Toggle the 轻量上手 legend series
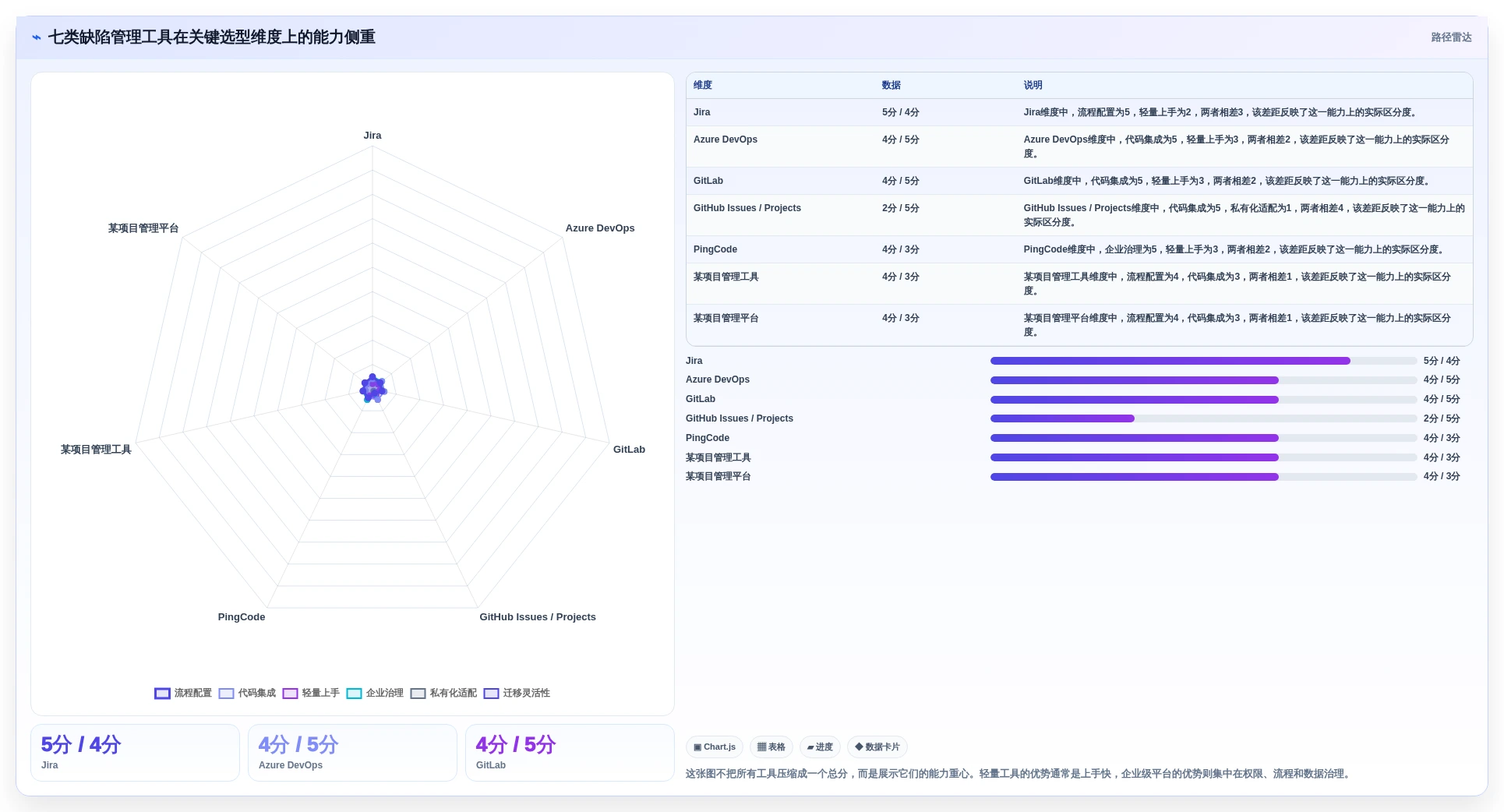 311,693
